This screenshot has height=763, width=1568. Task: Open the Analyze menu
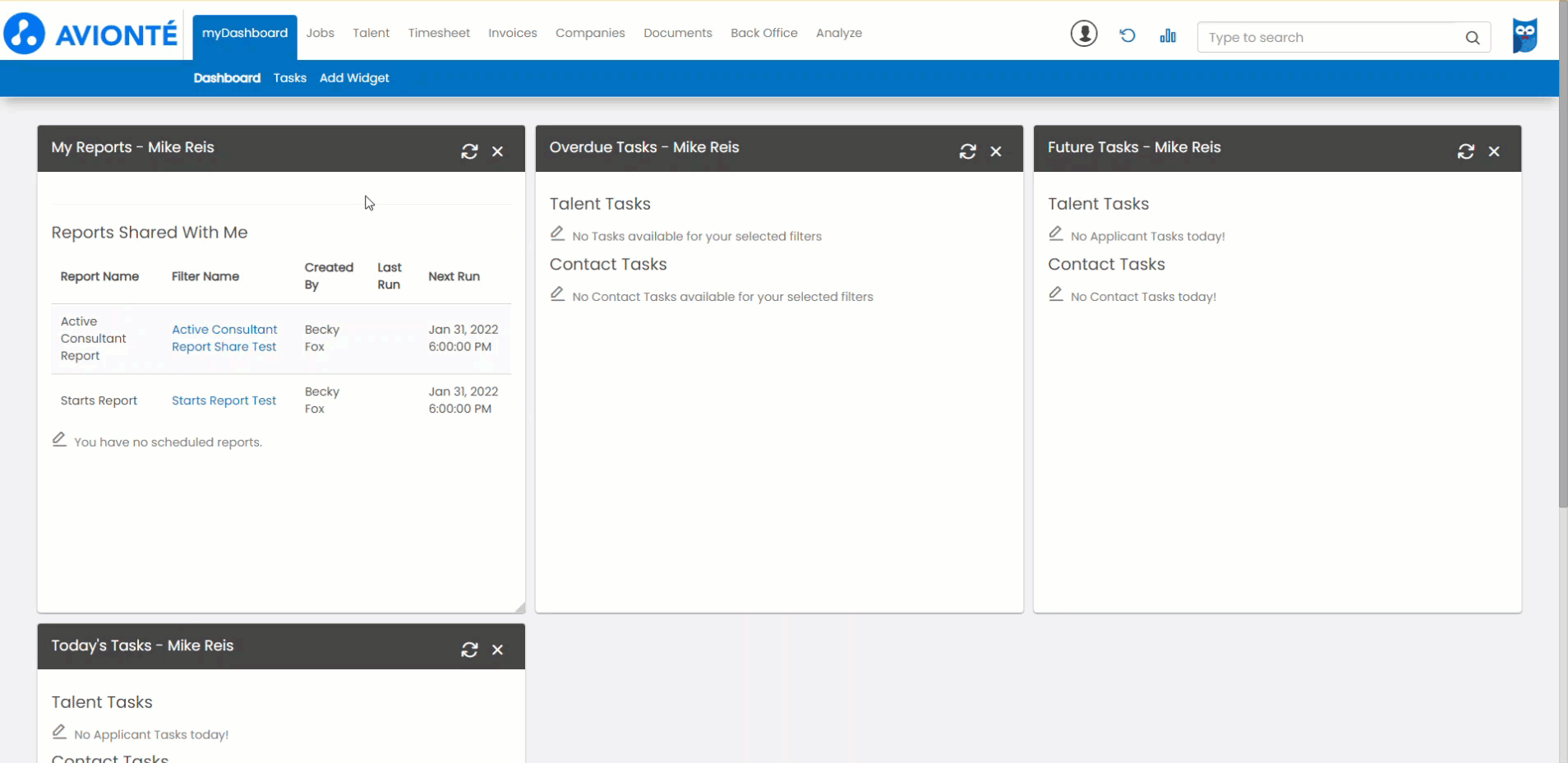click(839, 34)
